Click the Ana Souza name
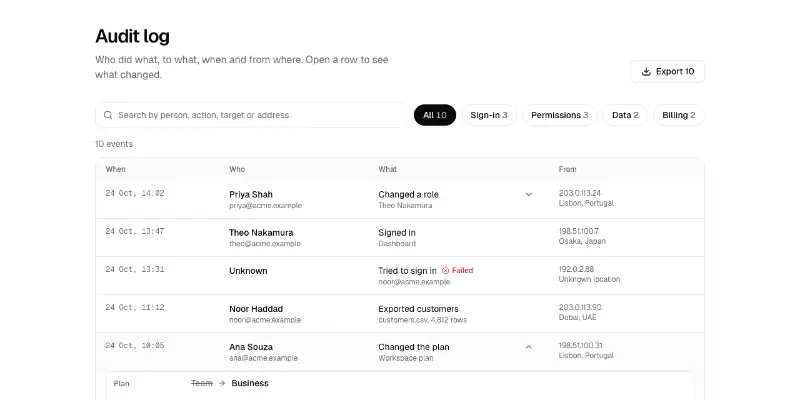Viewport: 800px width, 400px height. [x=252, y=347]
